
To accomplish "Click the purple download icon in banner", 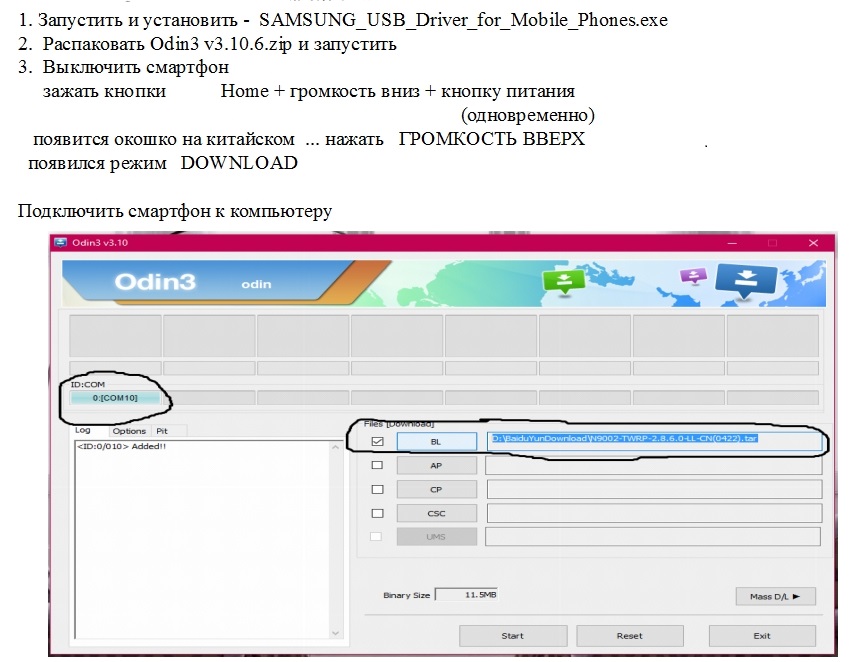I will [693, 276].
